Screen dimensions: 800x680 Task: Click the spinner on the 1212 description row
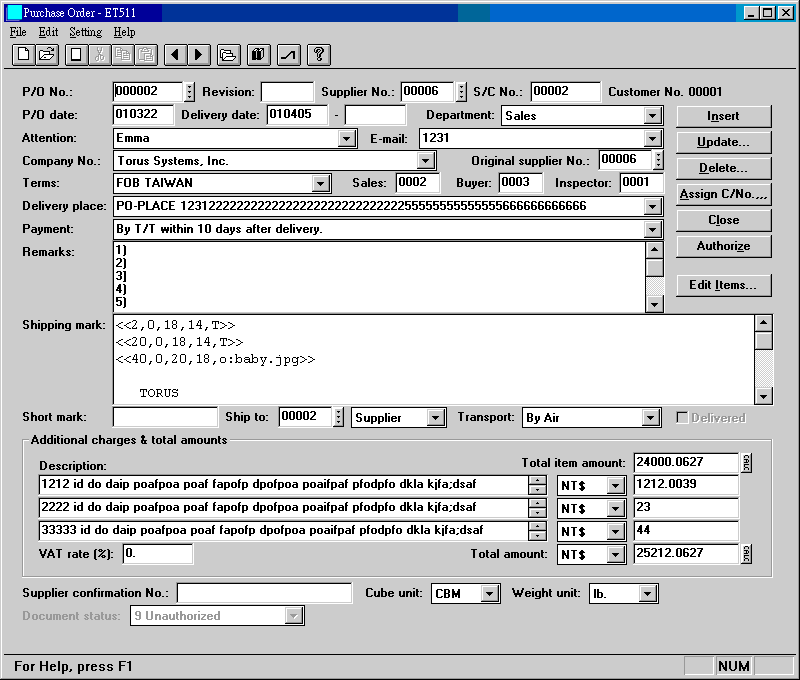[x=537, y=485]
